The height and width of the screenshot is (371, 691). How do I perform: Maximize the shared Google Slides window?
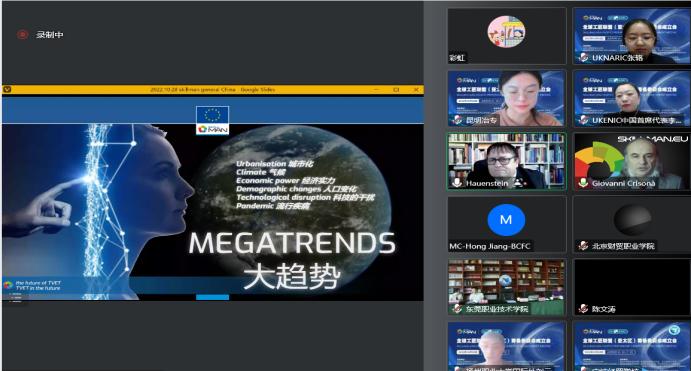396,89
